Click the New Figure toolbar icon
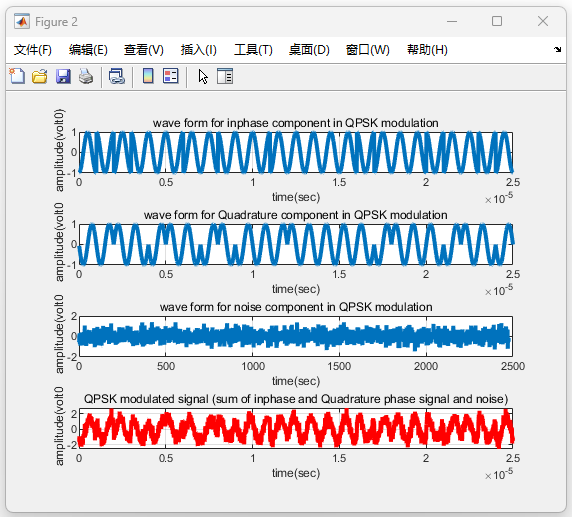The image size is (572, 517). point(17,77)
